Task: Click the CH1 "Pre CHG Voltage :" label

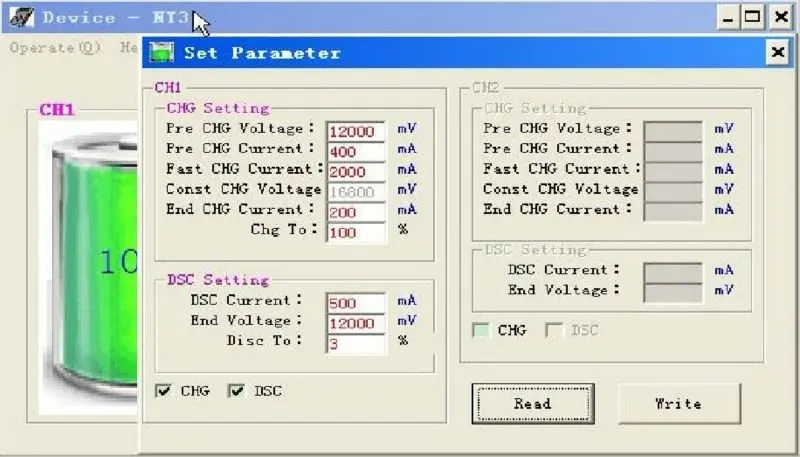Action: click(241, 128)
